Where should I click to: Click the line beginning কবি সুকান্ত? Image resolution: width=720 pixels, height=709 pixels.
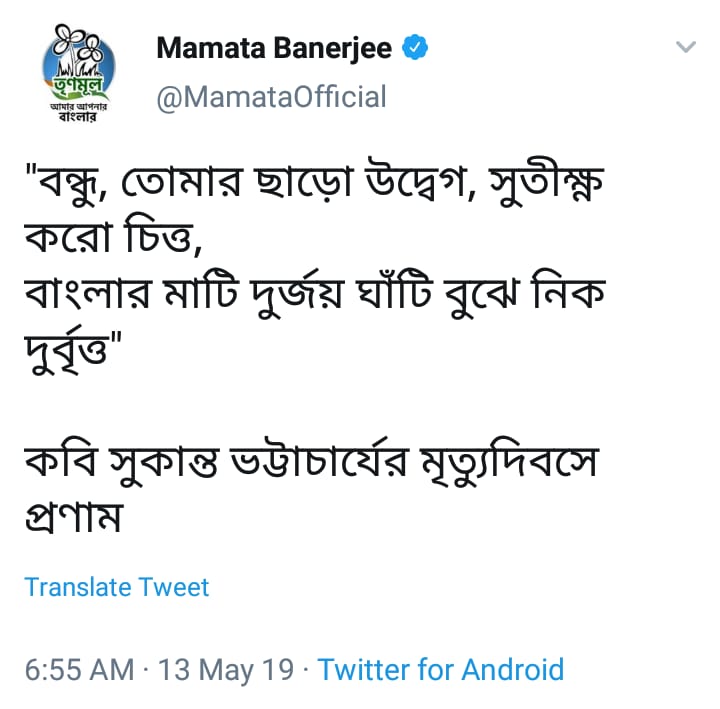point(312,460)
